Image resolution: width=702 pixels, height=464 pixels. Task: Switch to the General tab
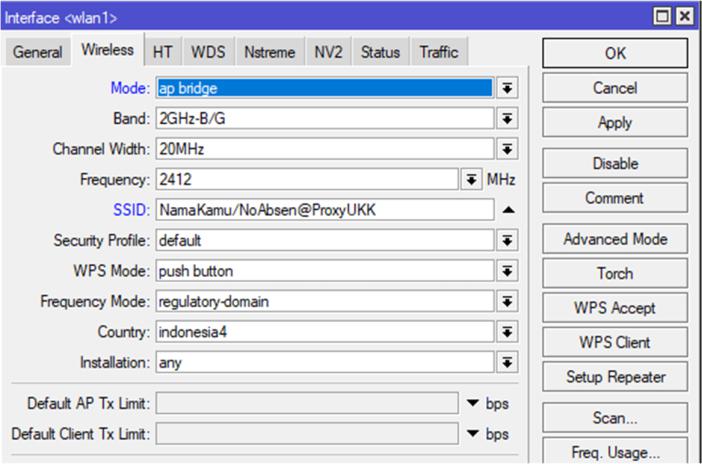click(x=37, y=52)
